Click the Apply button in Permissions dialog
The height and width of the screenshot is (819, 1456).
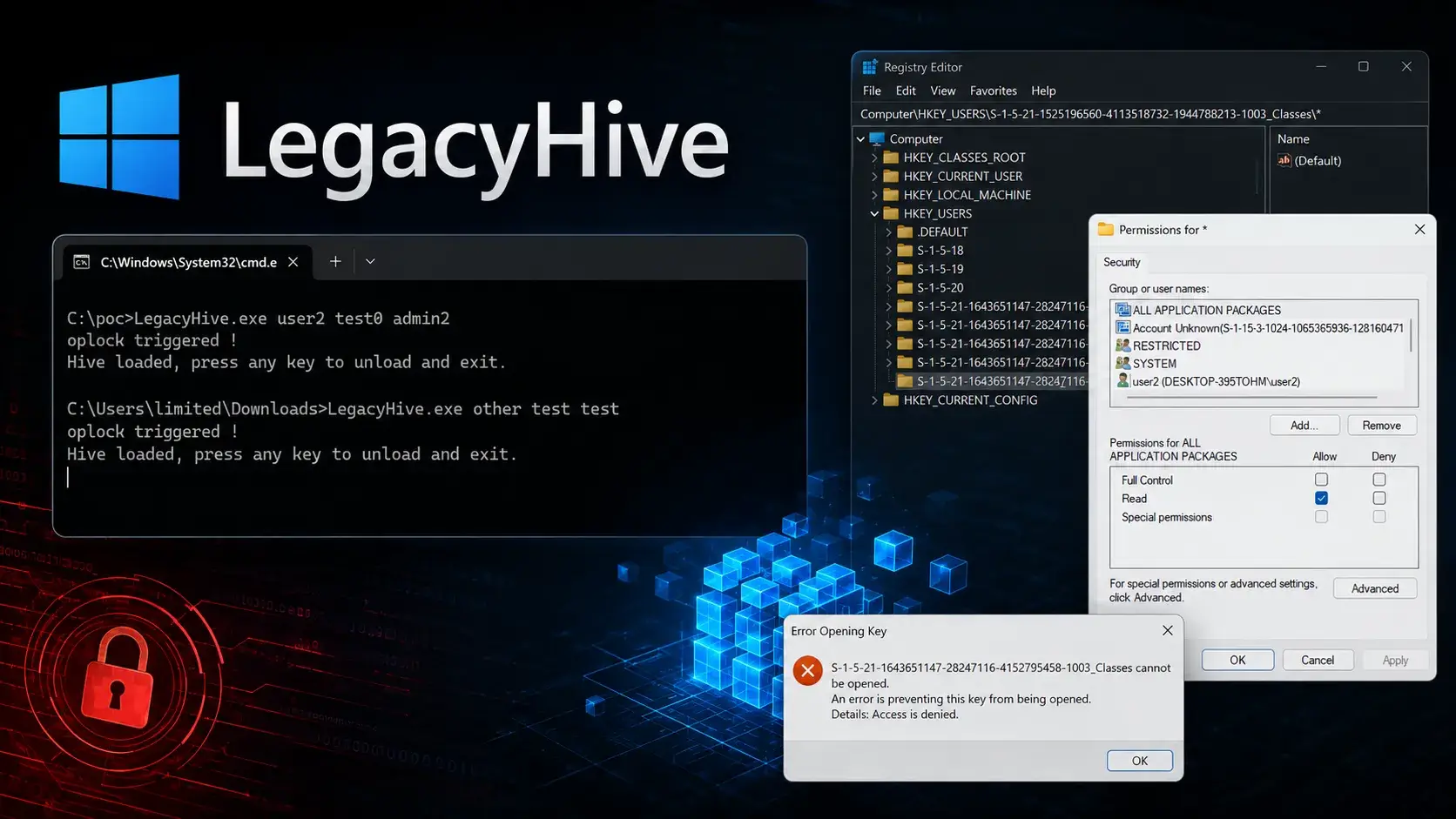tap(1395, 660)
